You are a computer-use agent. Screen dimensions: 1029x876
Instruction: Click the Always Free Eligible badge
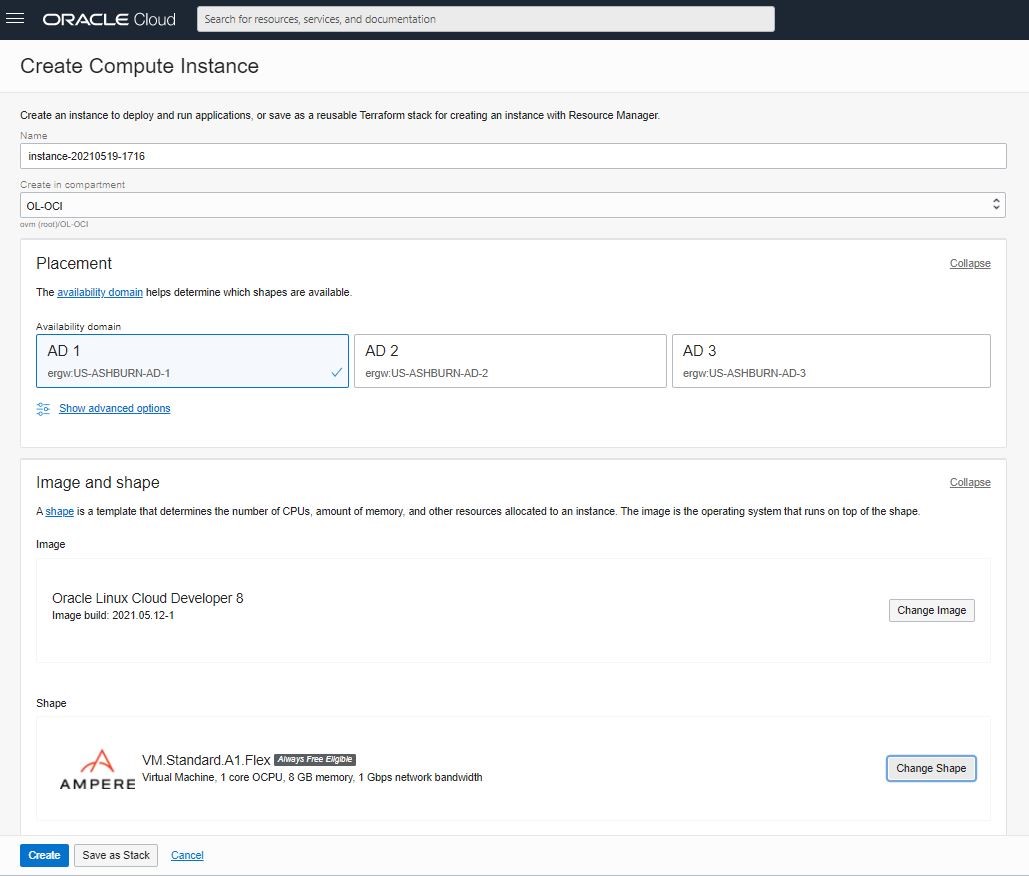coord(315,759)
